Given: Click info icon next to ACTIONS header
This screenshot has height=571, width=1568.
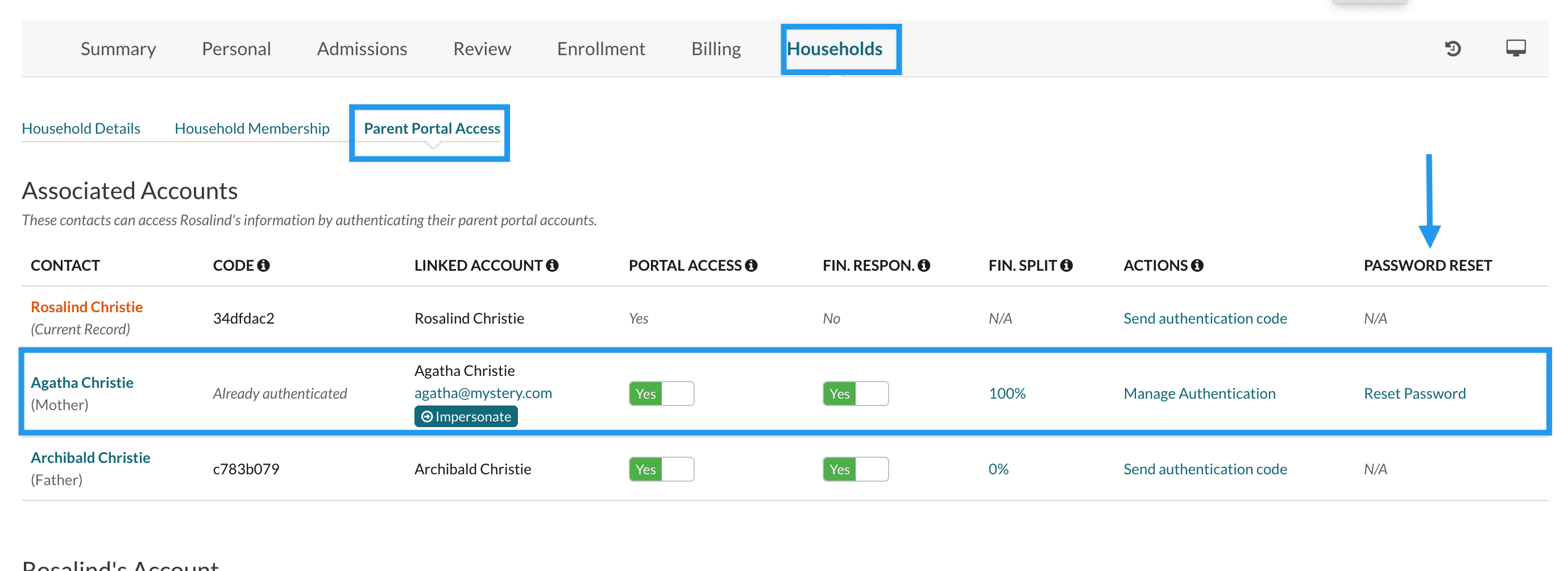Looking at the screenshot, I should pyautogui.click(x=1197, y=266).
